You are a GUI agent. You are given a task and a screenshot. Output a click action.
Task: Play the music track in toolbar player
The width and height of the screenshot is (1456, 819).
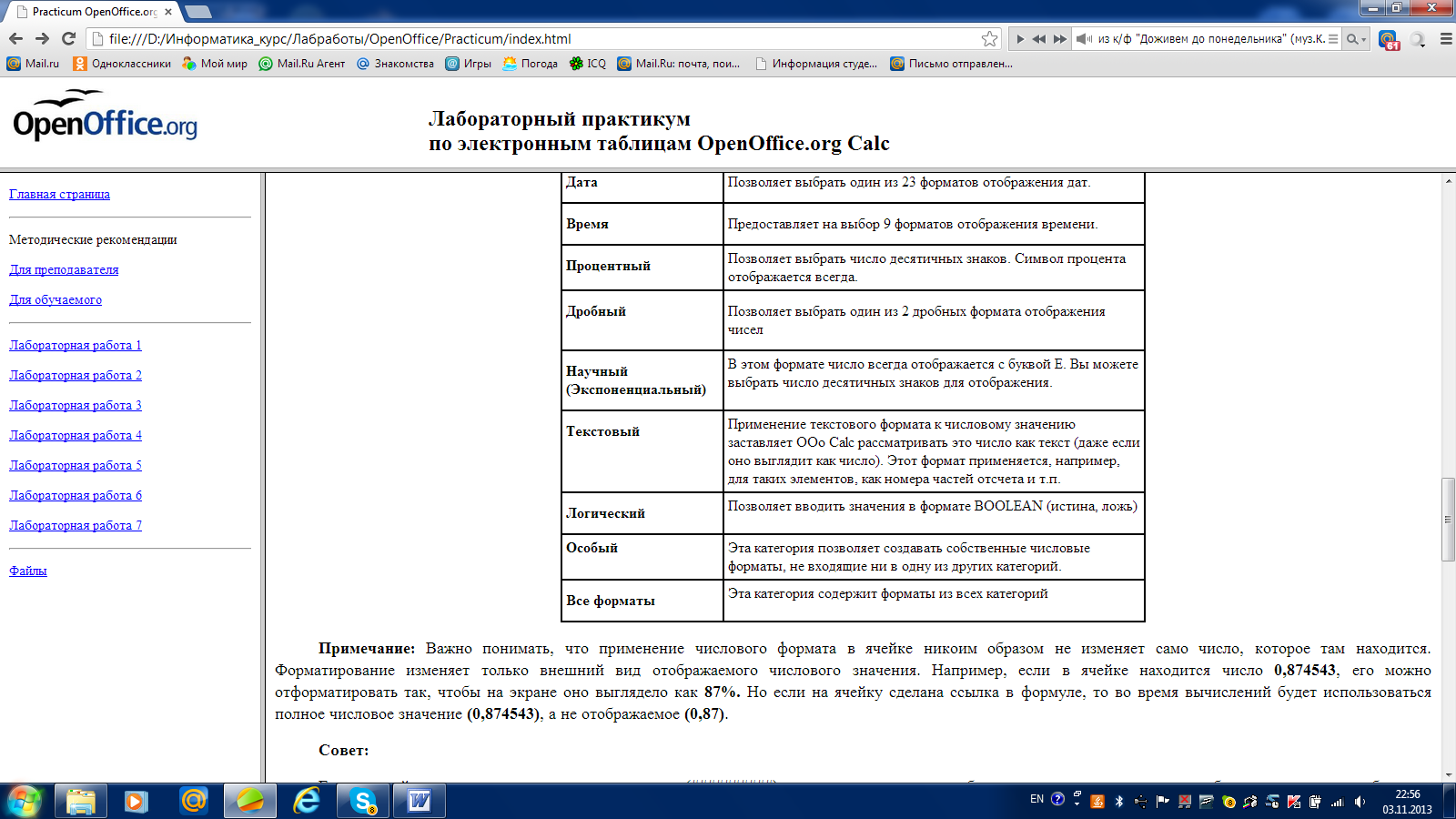pos(1019,39)
